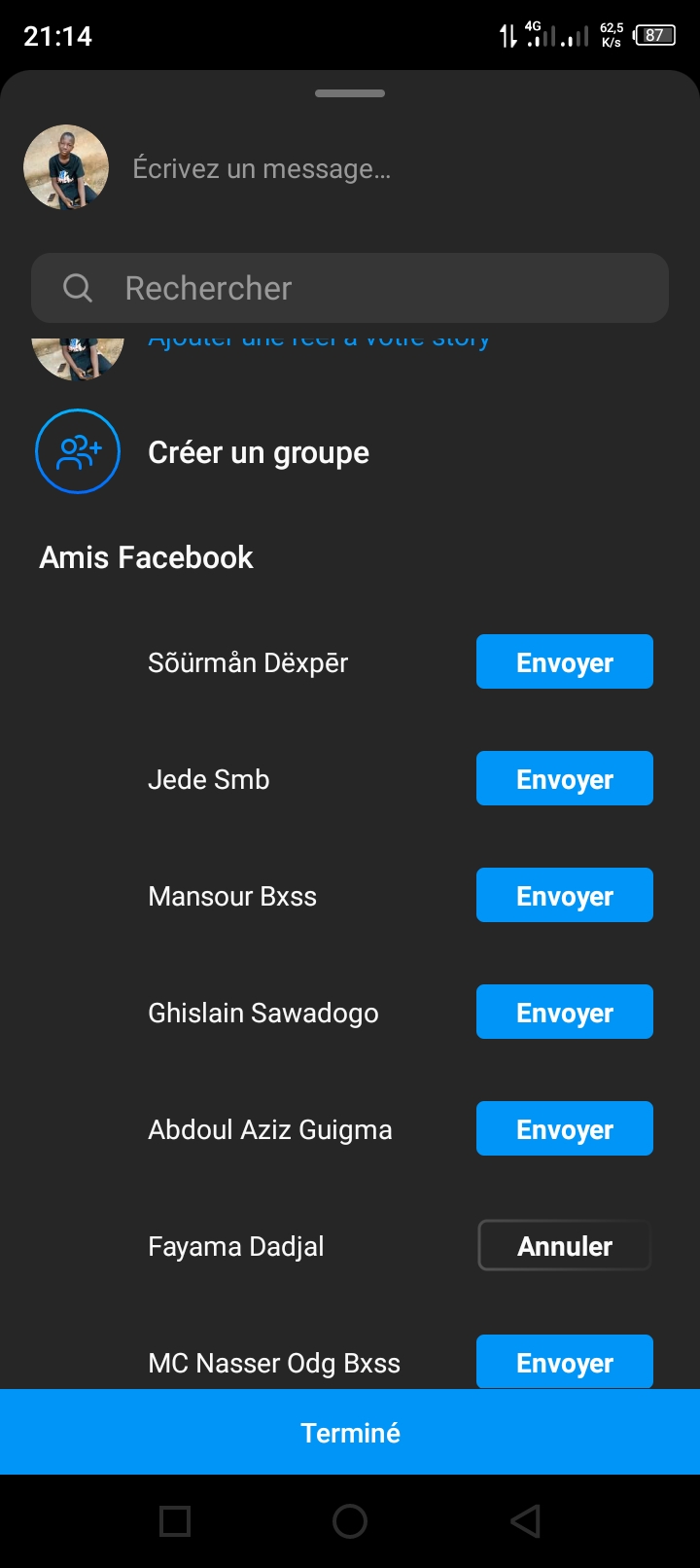
Task: Tap the search magnifier icon
Action: click(77, 288)
